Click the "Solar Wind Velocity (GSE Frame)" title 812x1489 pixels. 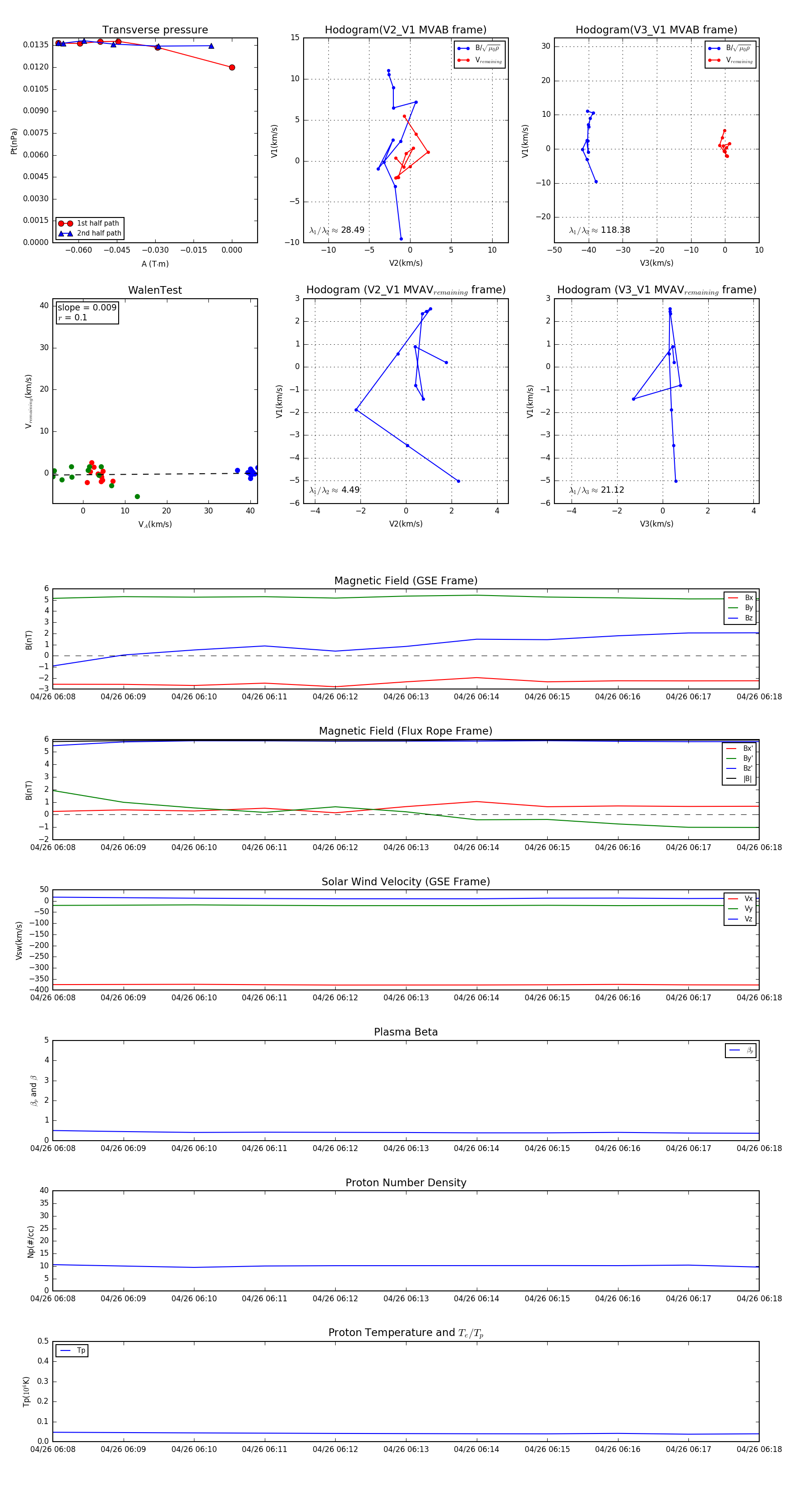pyautogui.click(x=406, y=882)
